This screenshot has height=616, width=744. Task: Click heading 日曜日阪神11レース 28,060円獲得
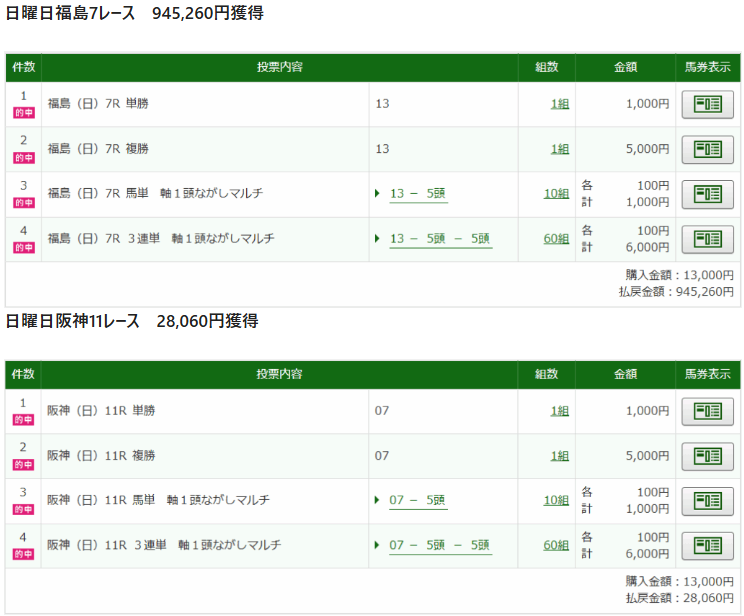(x=132, y=321)
